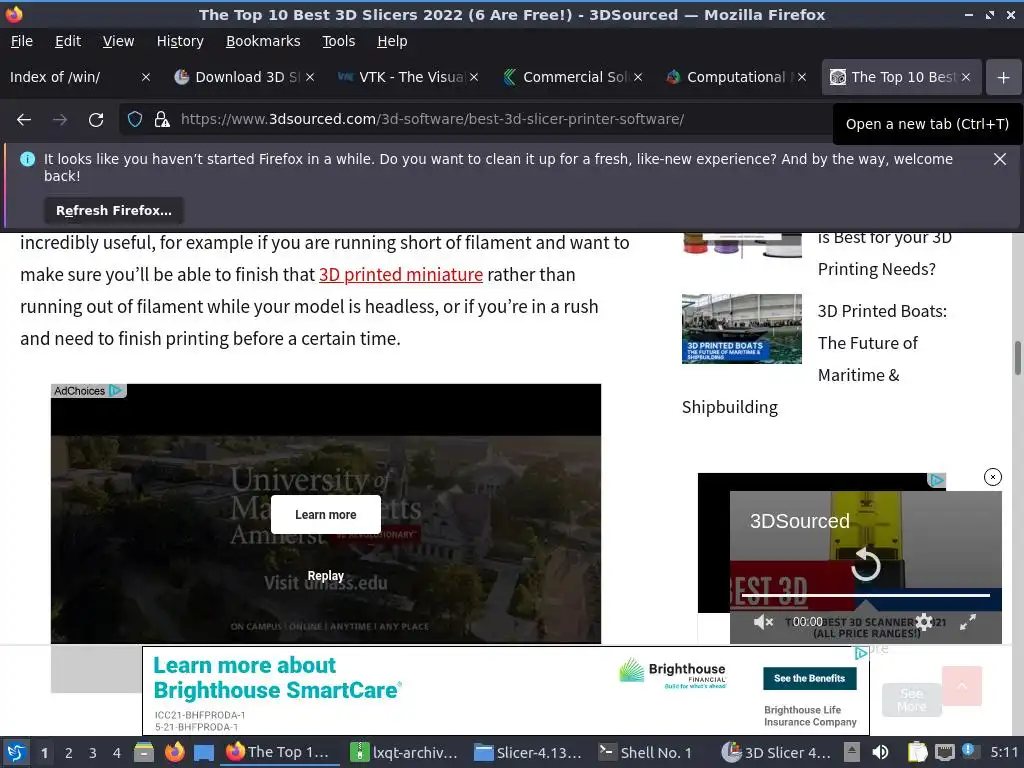The height and width of the screenshot is (768, 1024).
Task: Launch file manager from taskbar quicklaunch
Action: coord(144,752)
